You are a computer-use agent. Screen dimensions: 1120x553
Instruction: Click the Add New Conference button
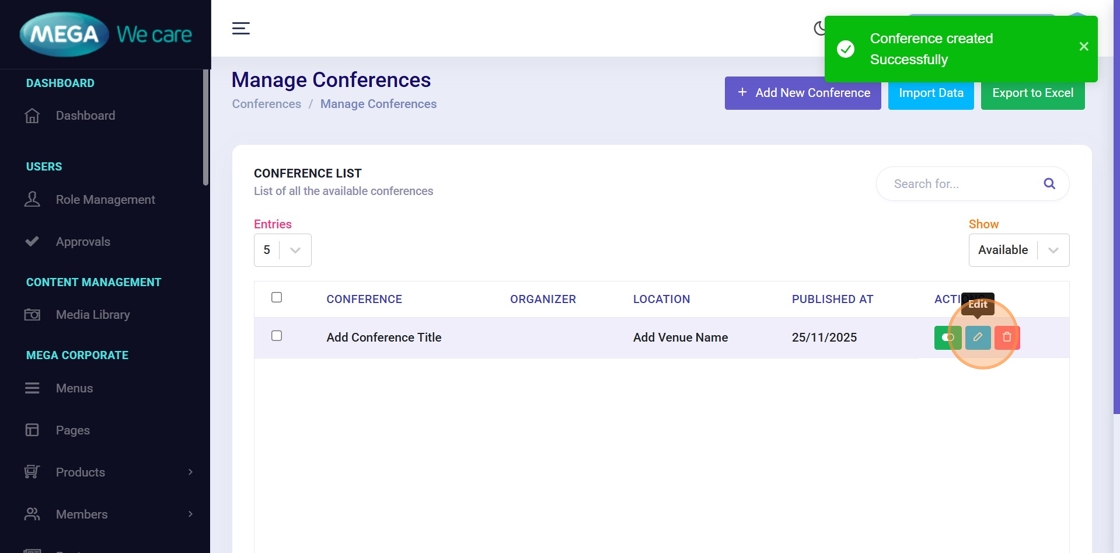[x=802, y=93]
